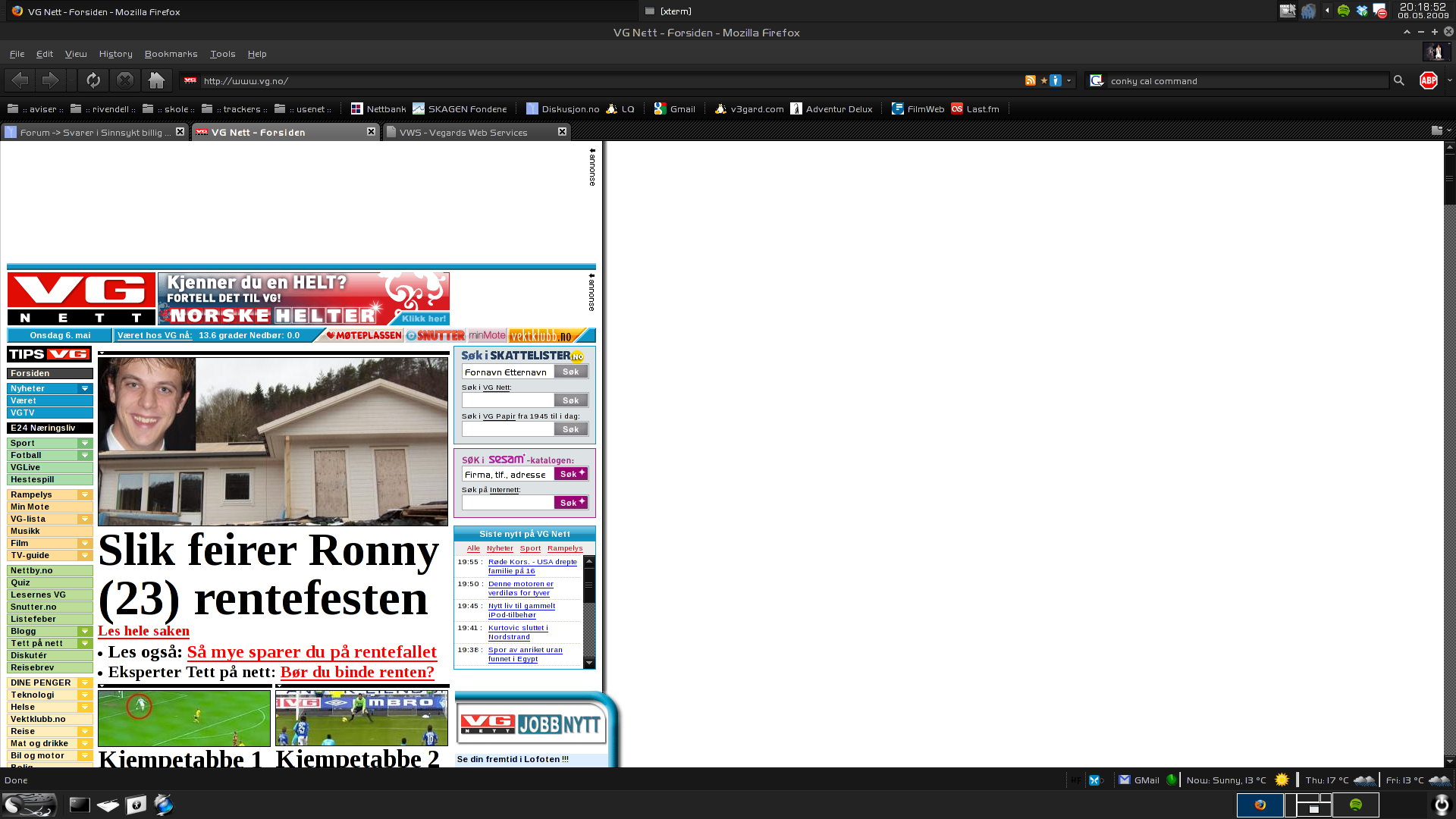Click the RSS feed icon in address bar
Viewport: 1456px width, 819px height.
pos(1030,80)
